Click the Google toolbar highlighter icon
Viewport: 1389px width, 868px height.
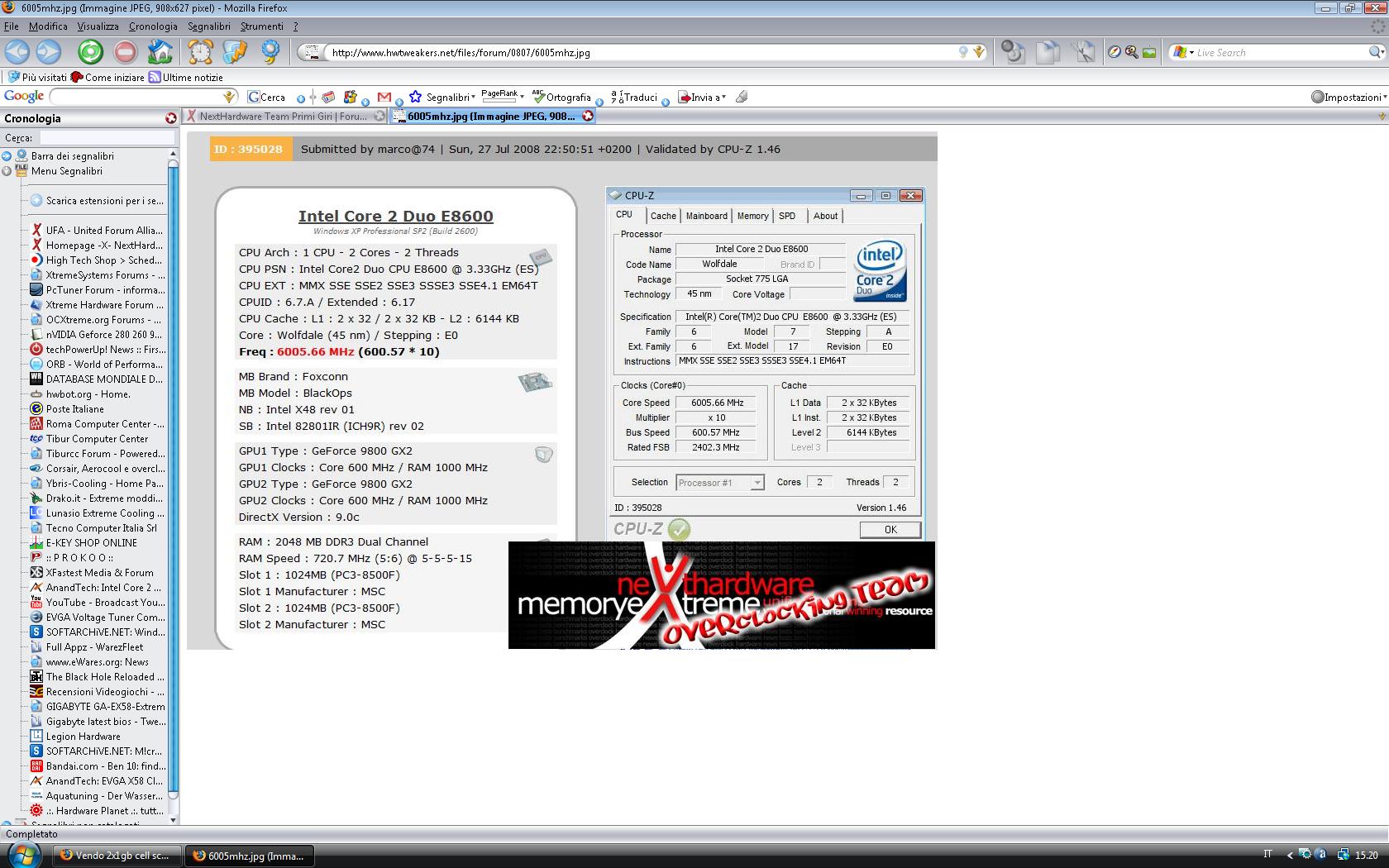coord(742,97)
